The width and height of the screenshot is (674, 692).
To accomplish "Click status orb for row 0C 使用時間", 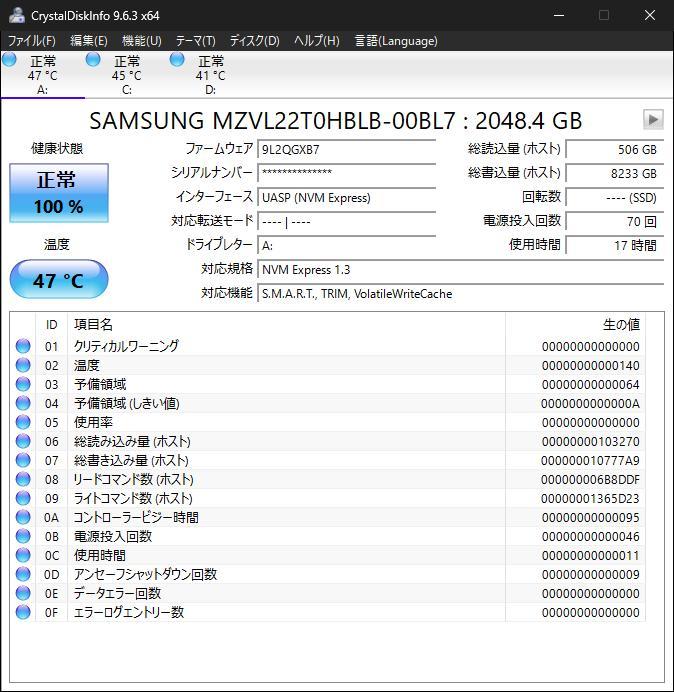I will click(23, 555).
